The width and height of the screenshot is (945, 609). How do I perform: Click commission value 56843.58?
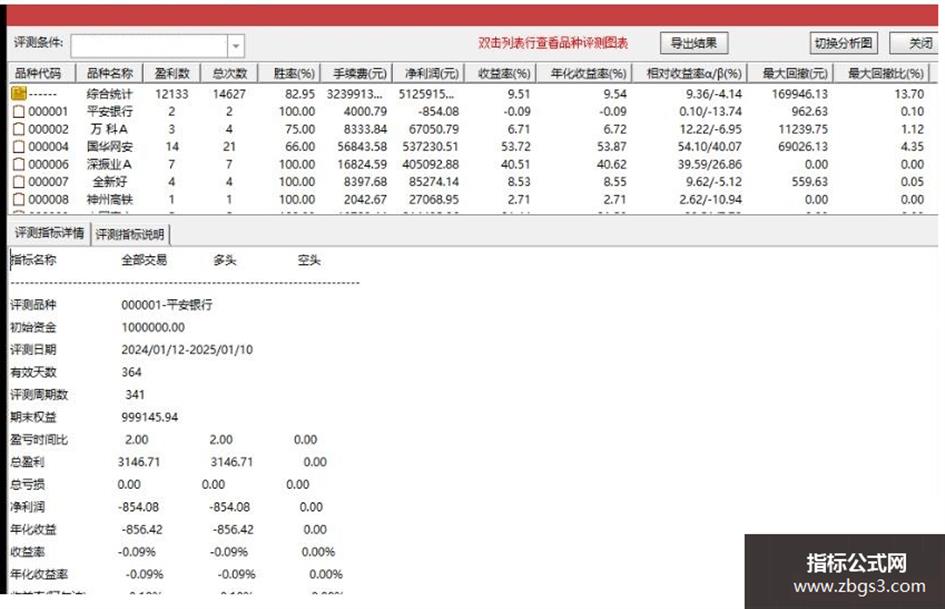click(x=362, y=147)
